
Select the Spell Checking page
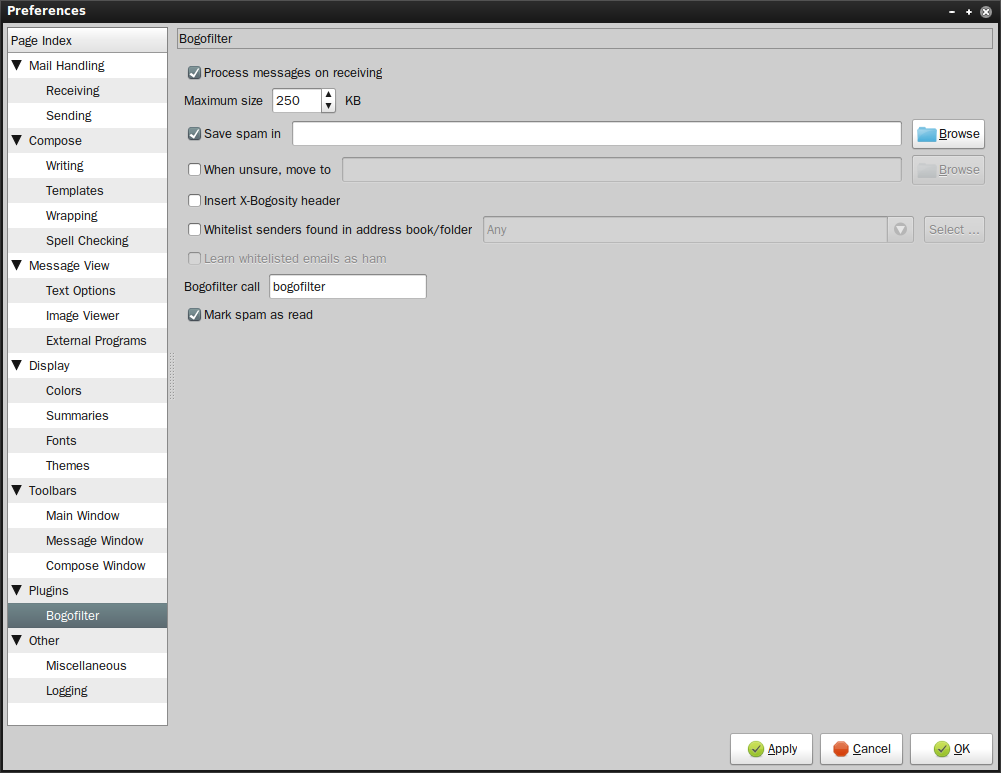[x=87, y=241]
